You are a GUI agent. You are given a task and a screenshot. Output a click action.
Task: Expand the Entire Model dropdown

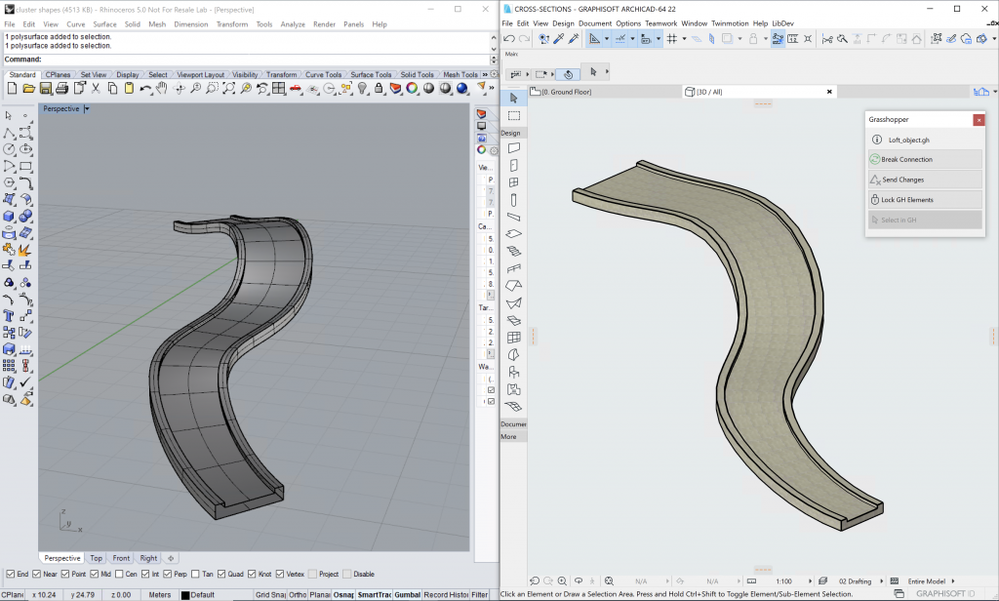point(952,581)
